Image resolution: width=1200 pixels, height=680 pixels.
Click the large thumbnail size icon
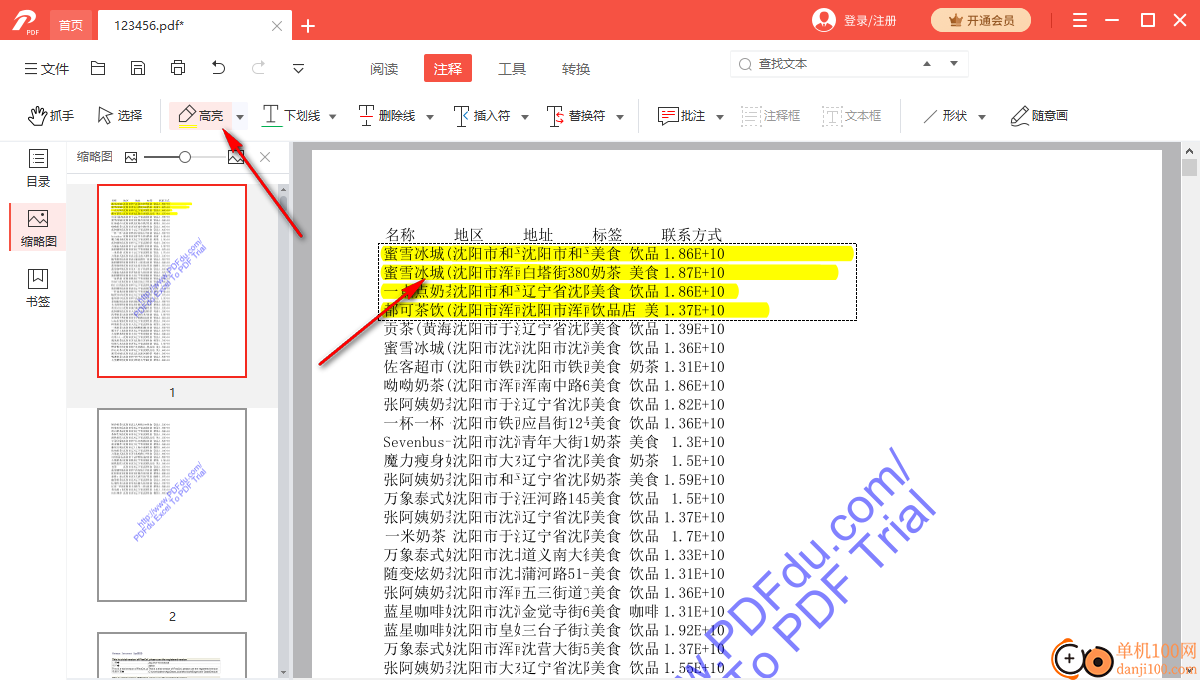236,157
